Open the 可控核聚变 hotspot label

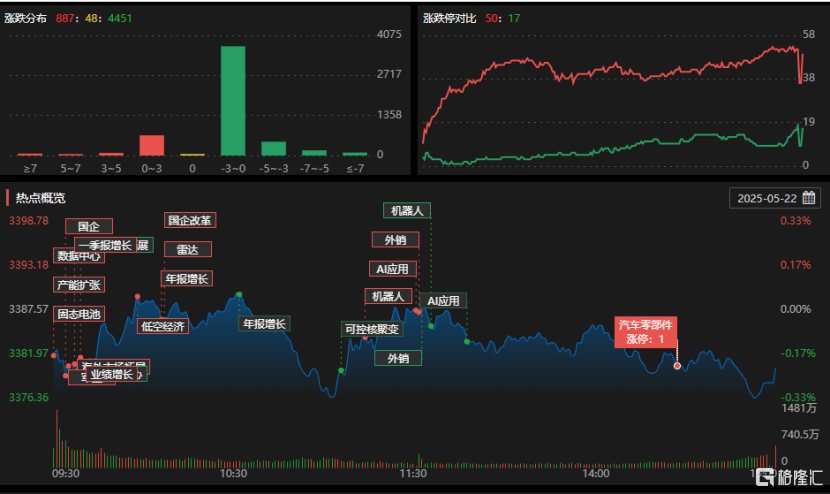[x=371, y=329]
